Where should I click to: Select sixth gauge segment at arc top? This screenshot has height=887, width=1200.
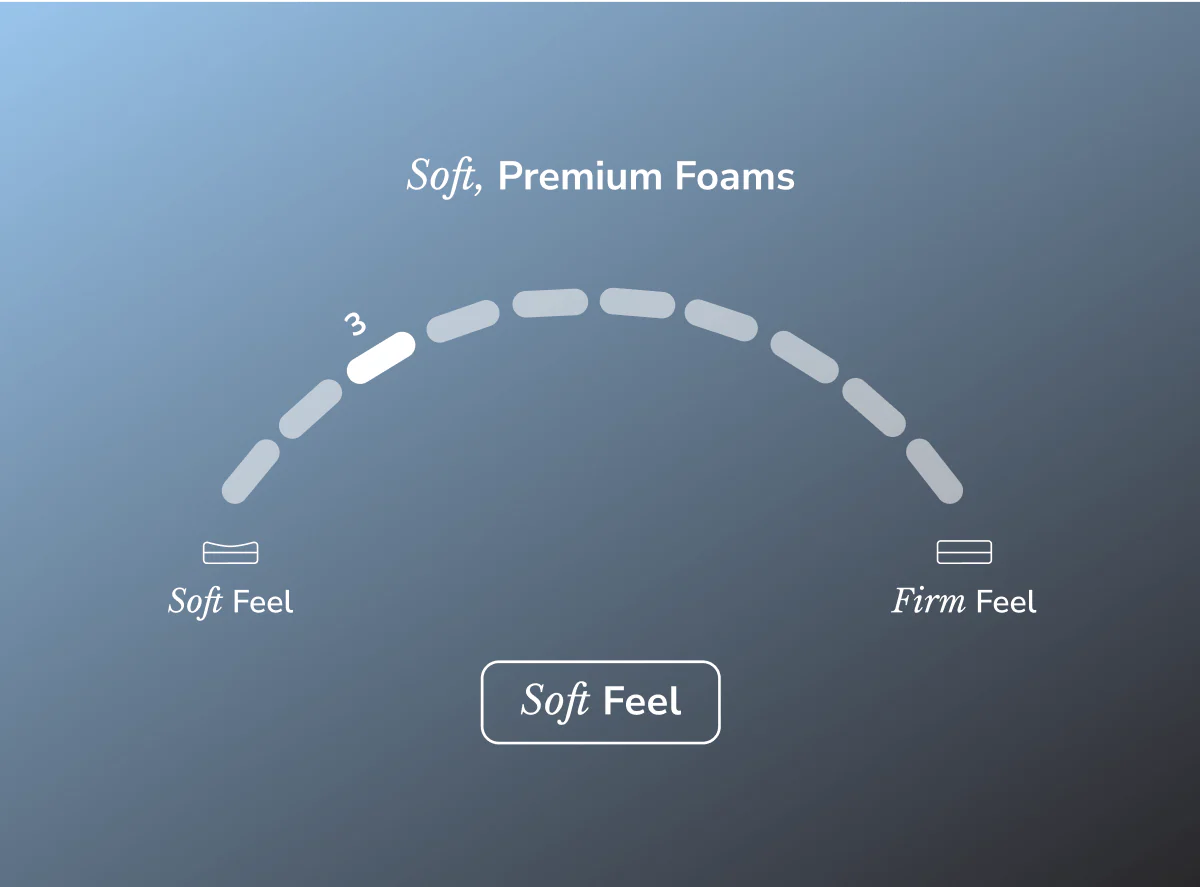pyautogui.click(x=638, y=303)
